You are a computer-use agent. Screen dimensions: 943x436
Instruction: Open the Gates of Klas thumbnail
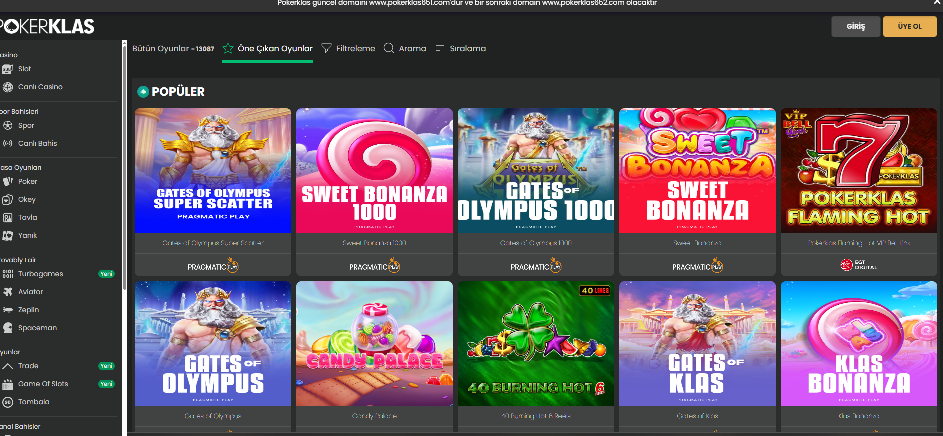point(697,343)
